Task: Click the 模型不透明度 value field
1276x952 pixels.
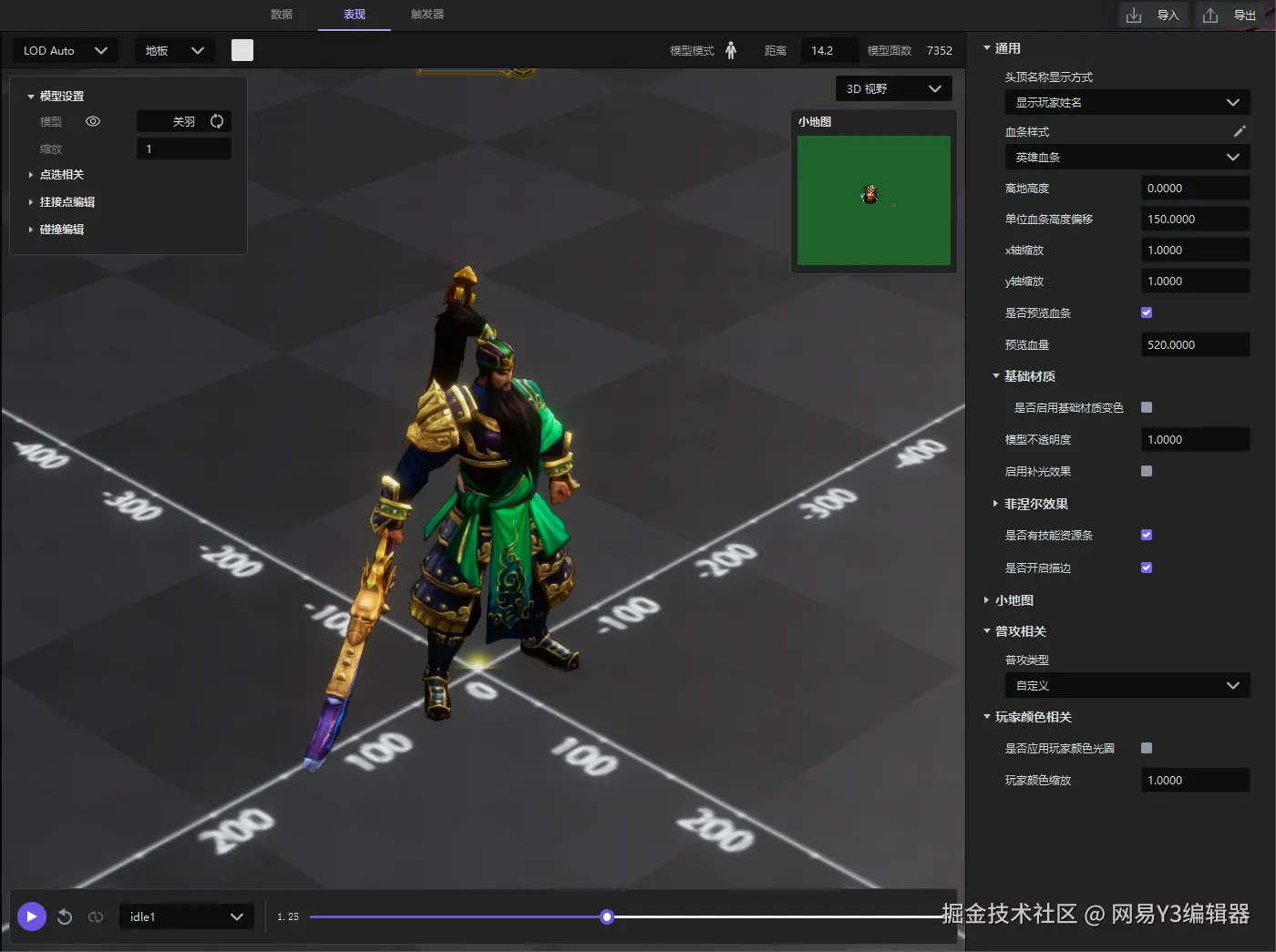Action: click(1195, 439)
